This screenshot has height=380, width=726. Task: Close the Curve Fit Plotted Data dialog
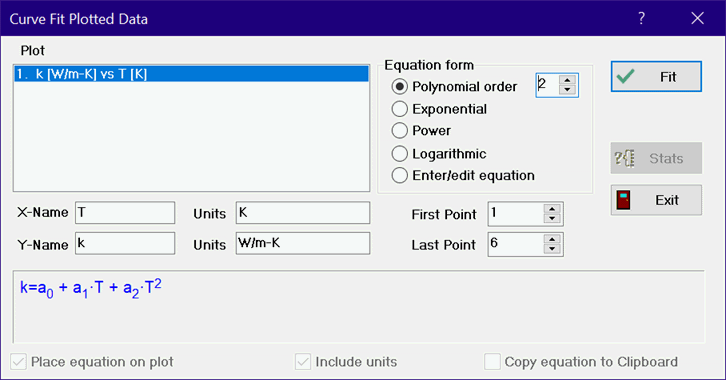coord(697,19)
